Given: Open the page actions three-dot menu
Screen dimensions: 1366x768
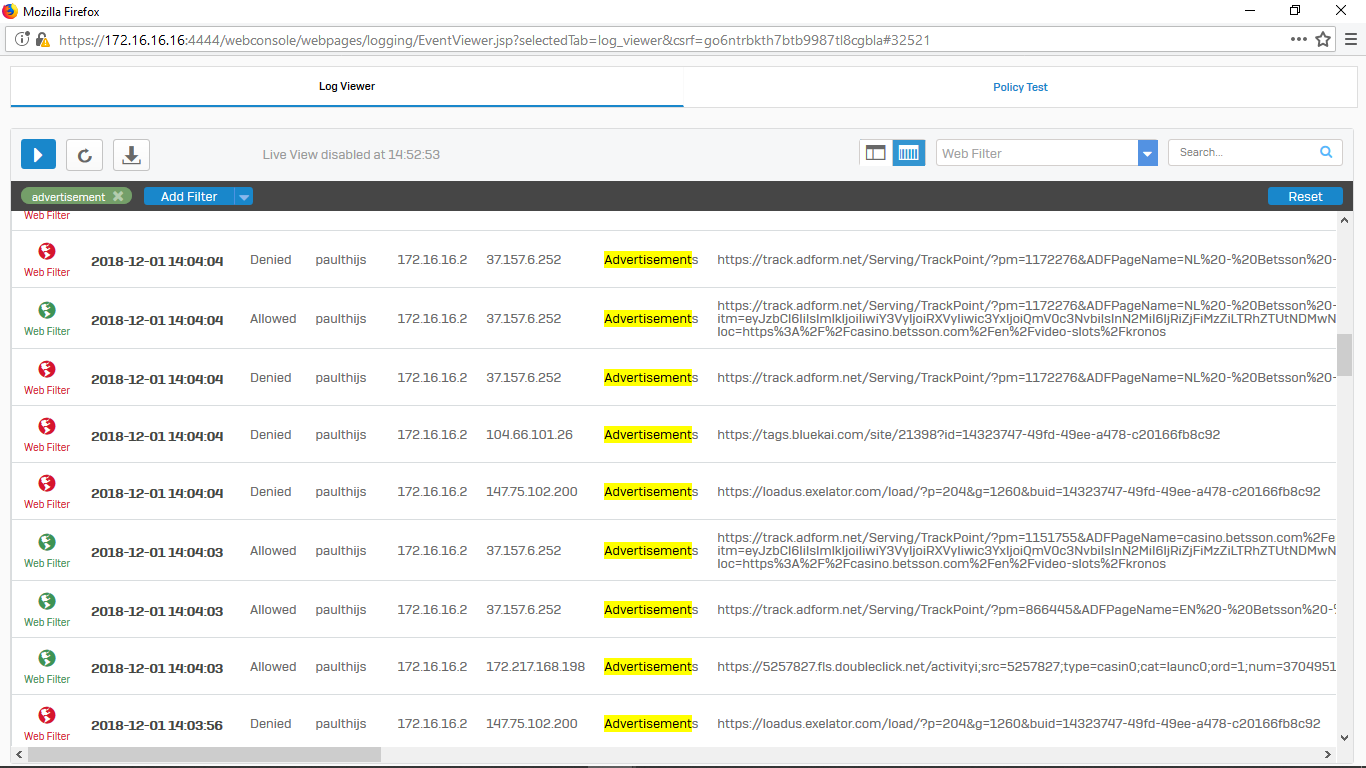Looking at the screenshot, I should point(1298,40).
